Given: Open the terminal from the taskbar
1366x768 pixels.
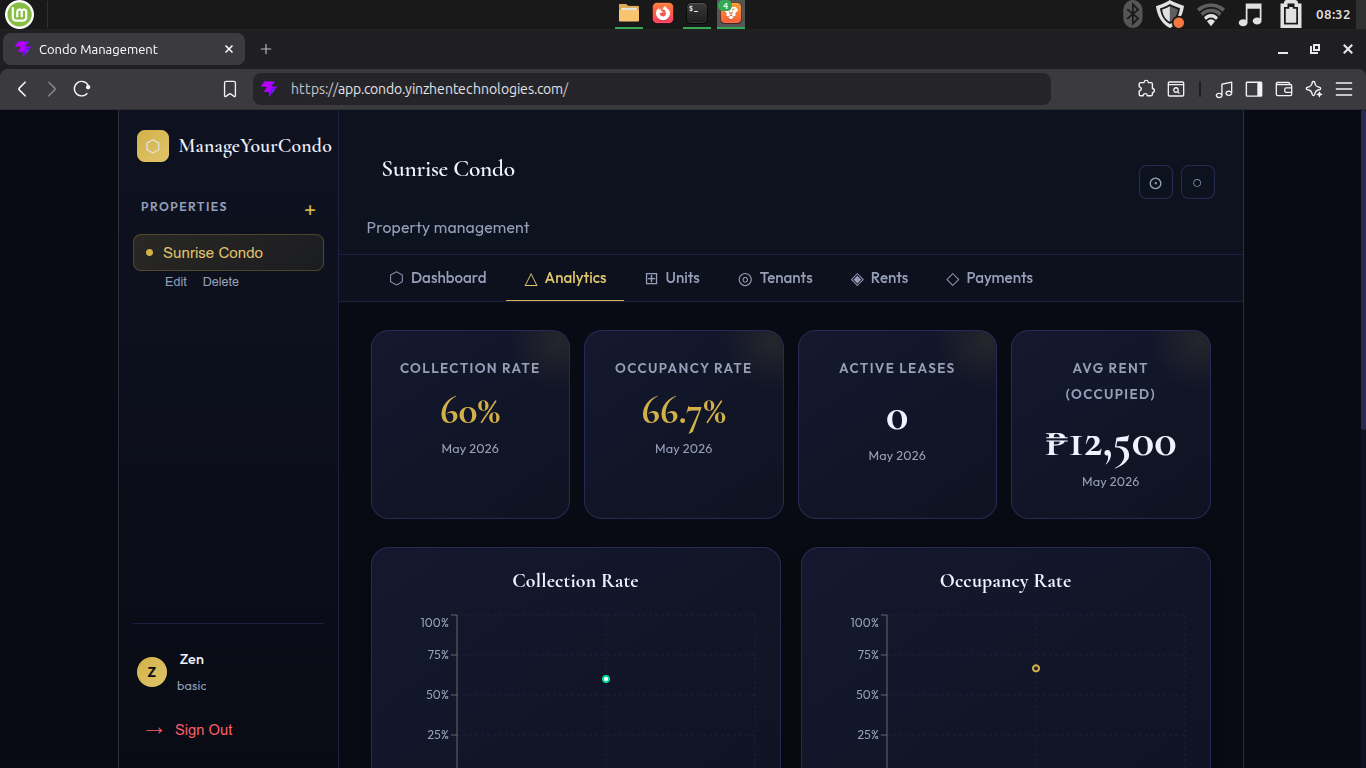Looking at the screenshot, I should click(x=697, y=13).
